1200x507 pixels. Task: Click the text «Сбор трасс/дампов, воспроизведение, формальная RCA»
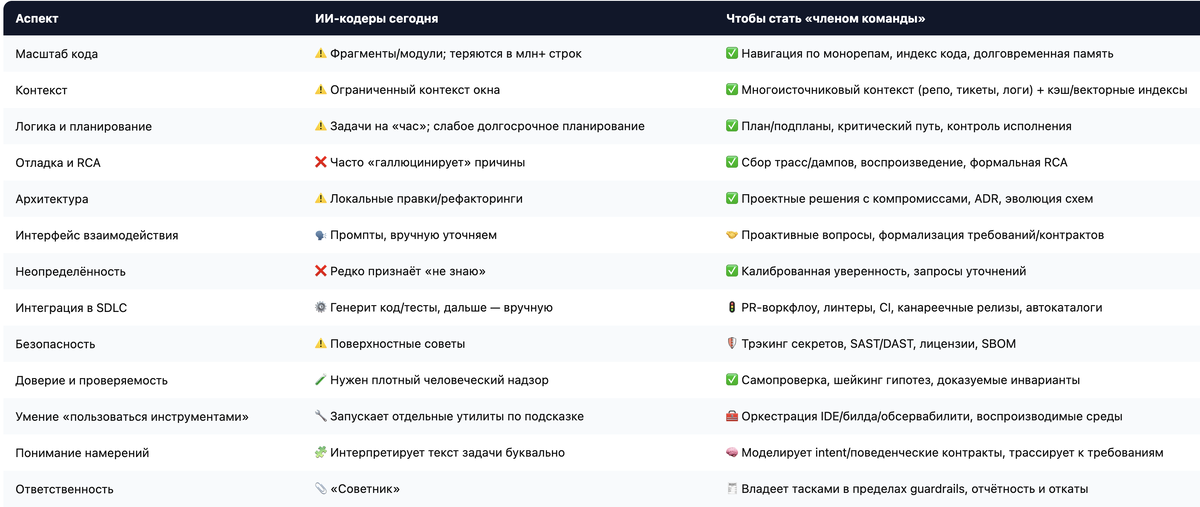pyautogui.click(x=904, y=162)
